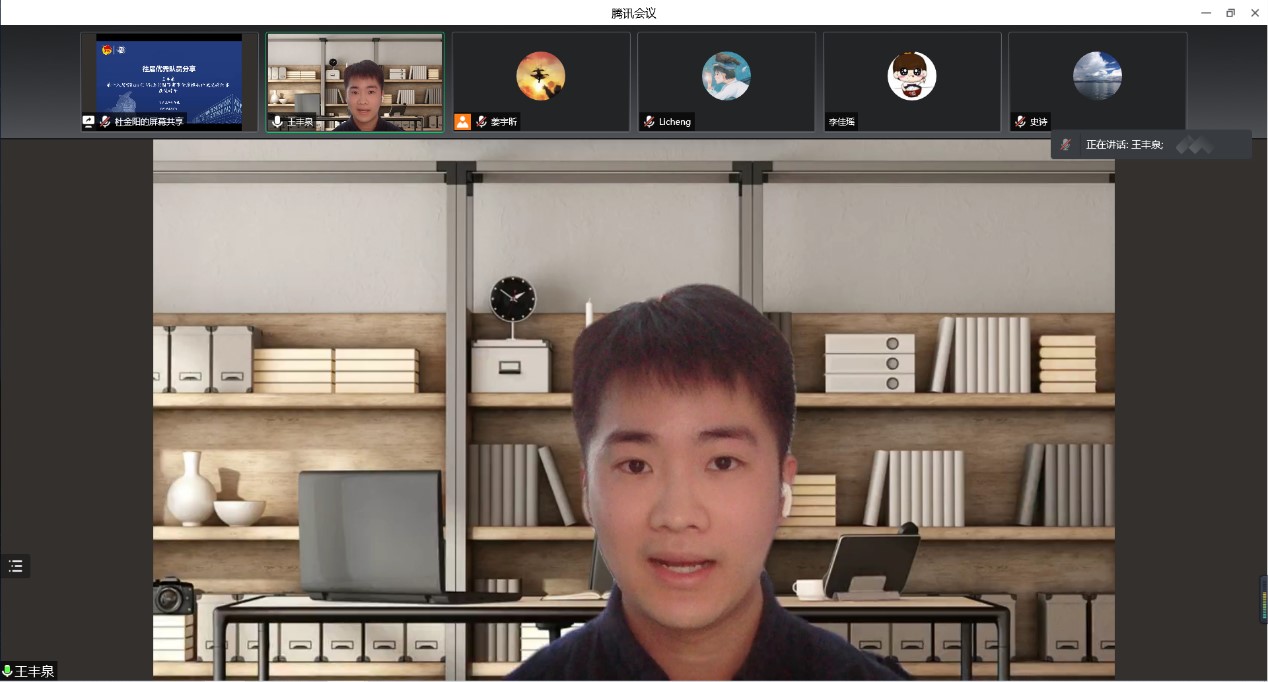Click the mic icon in the speaking indicator

1066,145
